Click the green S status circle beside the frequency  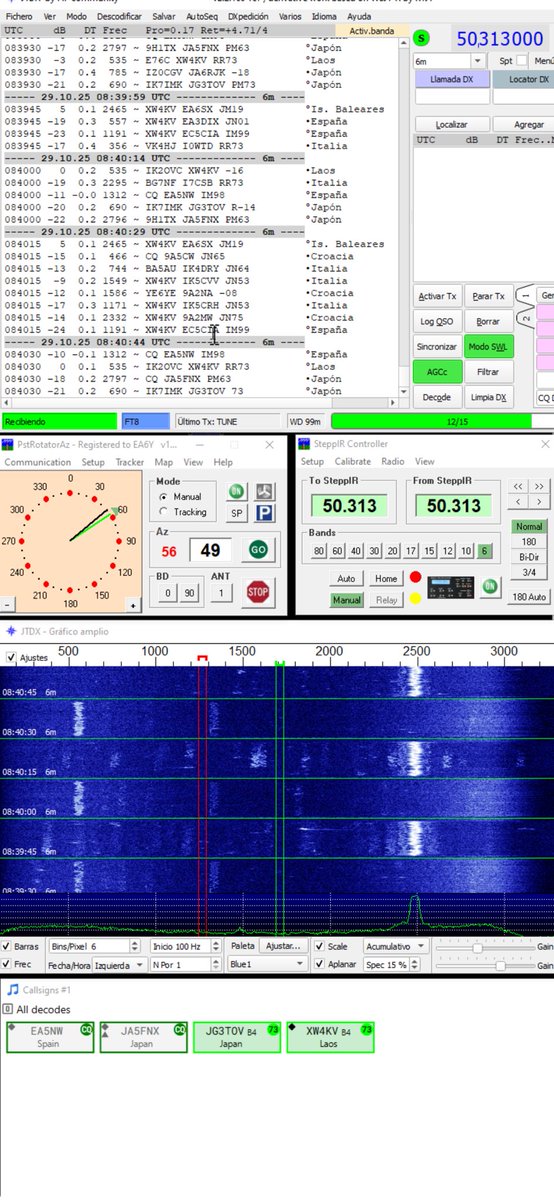point(421,38)
